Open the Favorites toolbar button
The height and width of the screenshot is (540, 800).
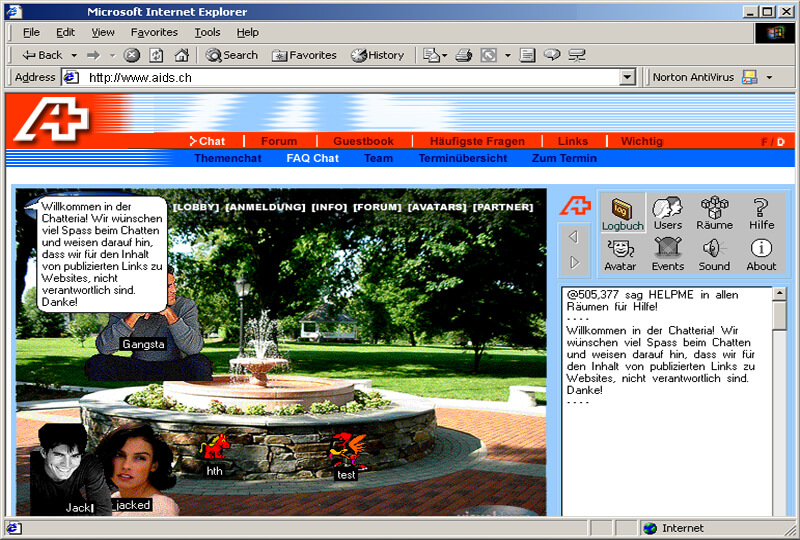pos(305,55)
